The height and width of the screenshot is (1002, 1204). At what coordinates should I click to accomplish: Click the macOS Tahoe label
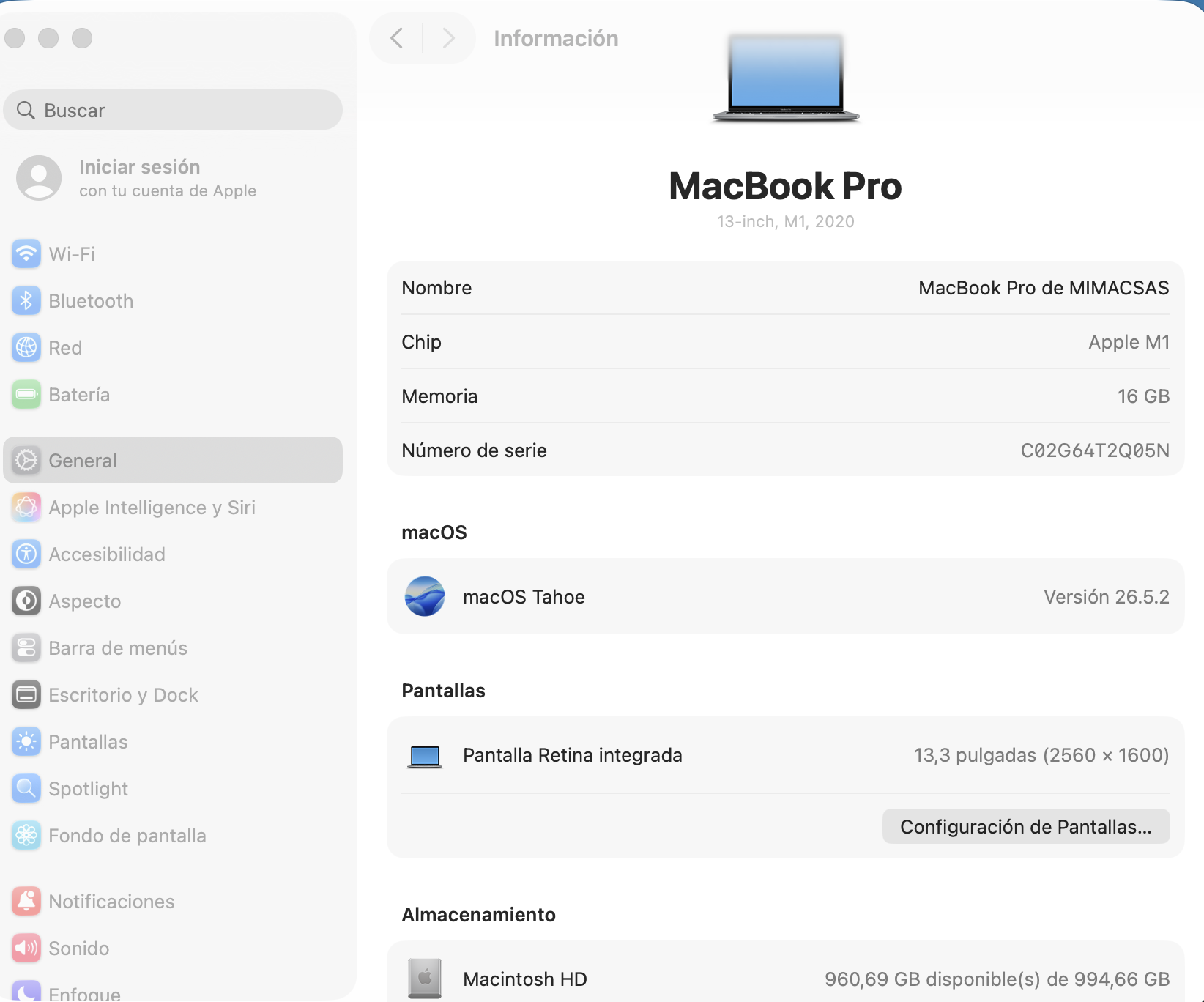(524, 597)
